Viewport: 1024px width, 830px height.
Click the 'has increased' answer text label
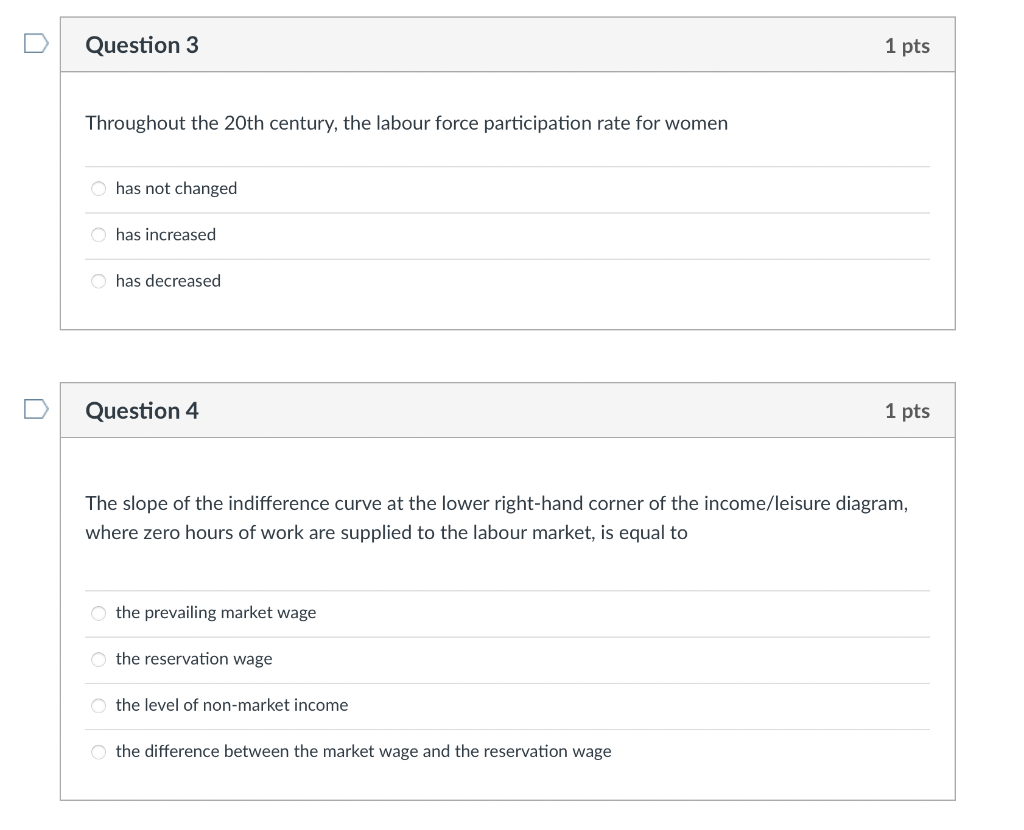[166, 234]
